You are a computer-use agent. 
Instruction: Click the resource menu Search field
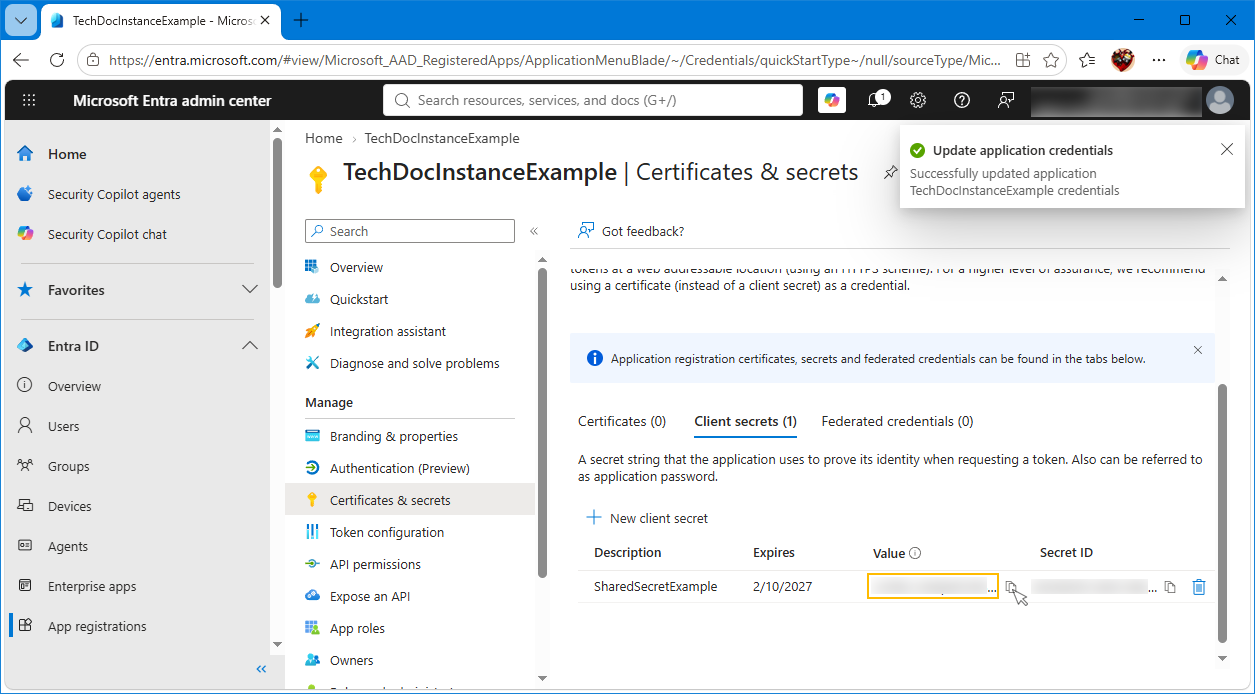[x=410, y=231]
